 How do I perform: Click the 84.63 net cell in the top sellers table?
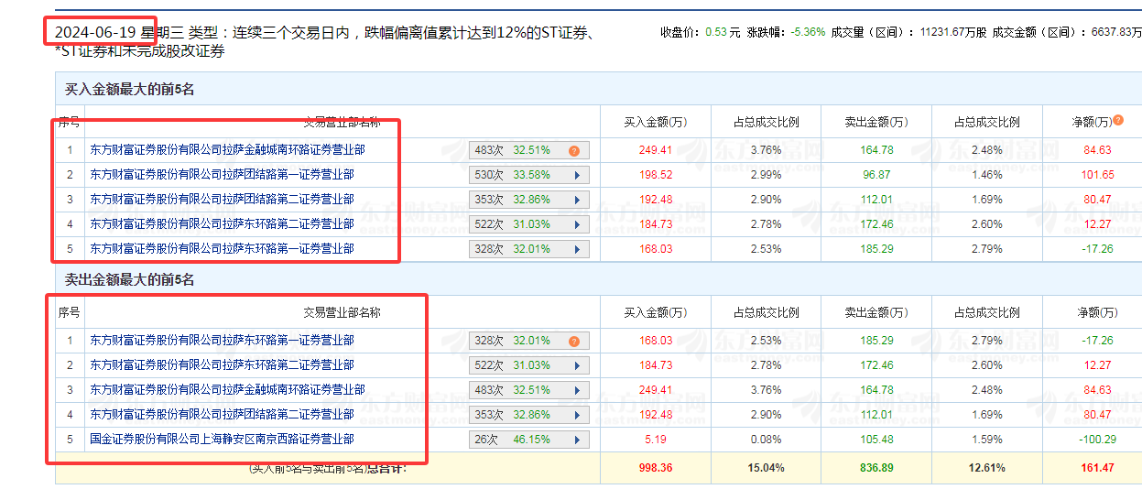point(1096,390)
